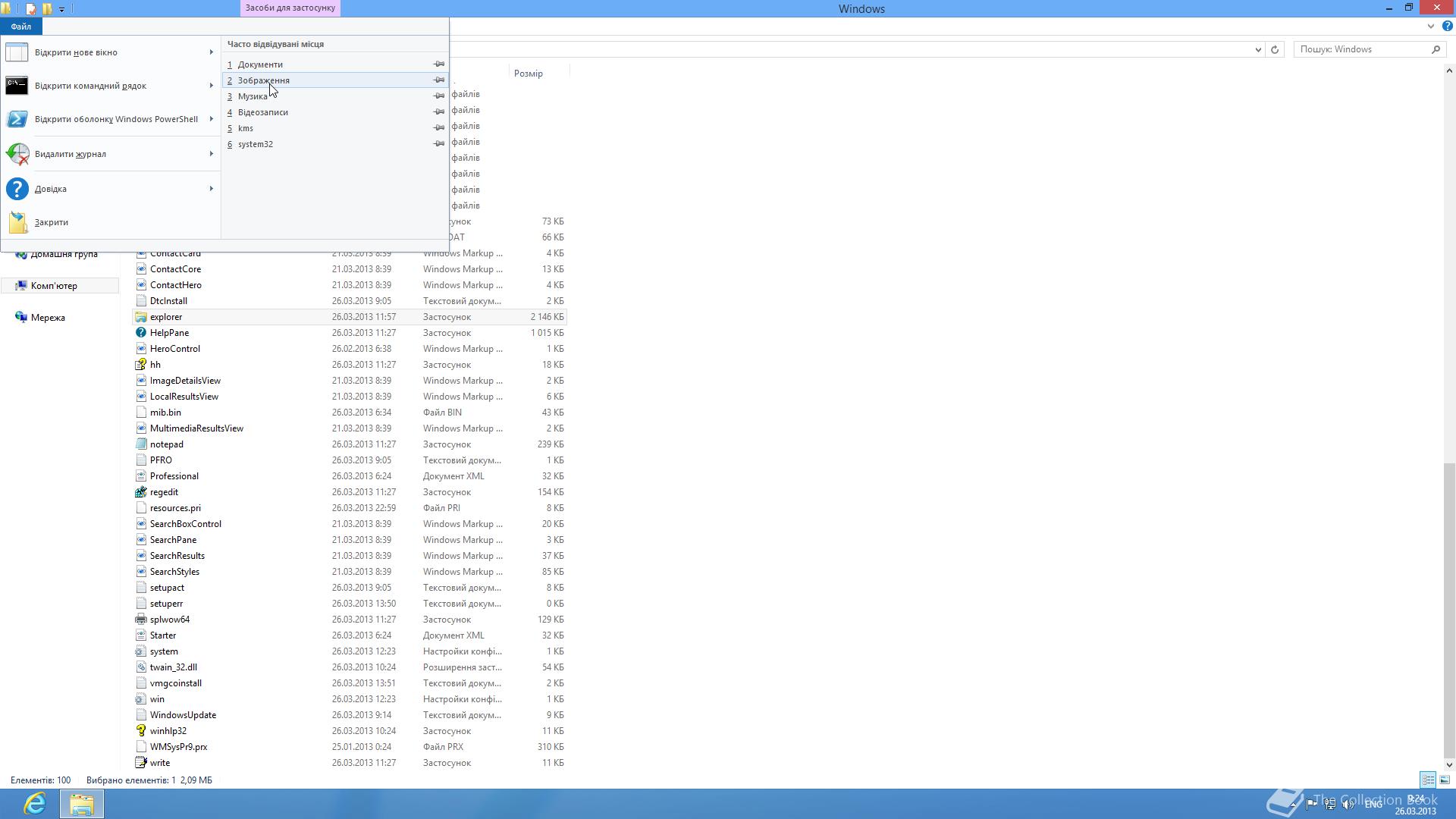Select the file named mib.bin
The height and width of the screenshot is (819, 1456).
(165, 413)
